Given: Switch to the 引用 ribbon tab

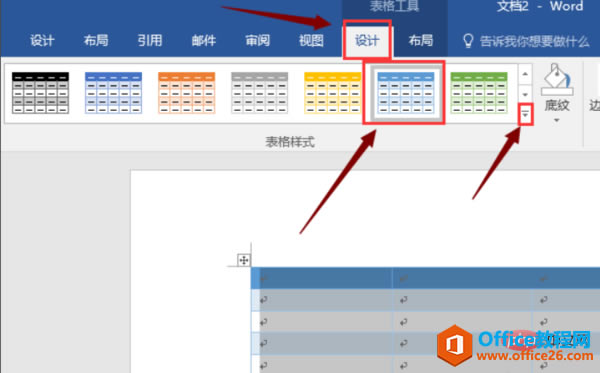Looking at the screenshot, I should (x=150, y=40).
